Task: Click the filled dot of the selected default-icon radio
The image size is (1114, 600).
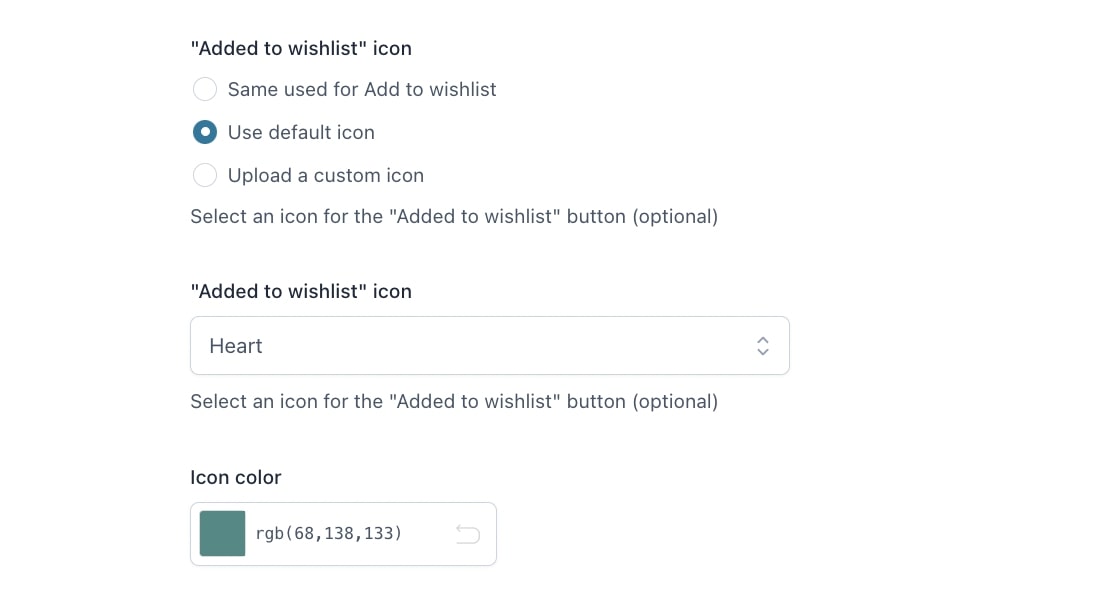Action: point(205,132)
